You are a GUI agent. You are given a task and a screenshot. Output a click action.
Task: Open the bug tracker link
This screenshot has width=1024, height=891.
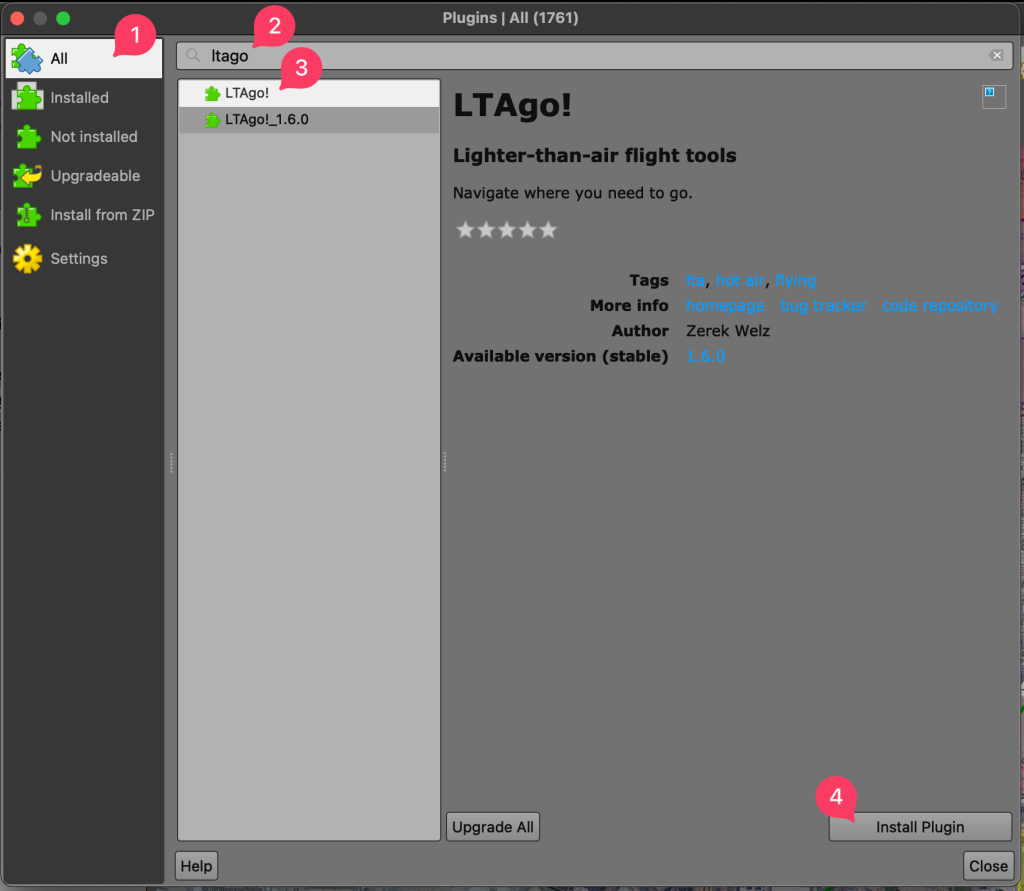click(x=823, y=306)
